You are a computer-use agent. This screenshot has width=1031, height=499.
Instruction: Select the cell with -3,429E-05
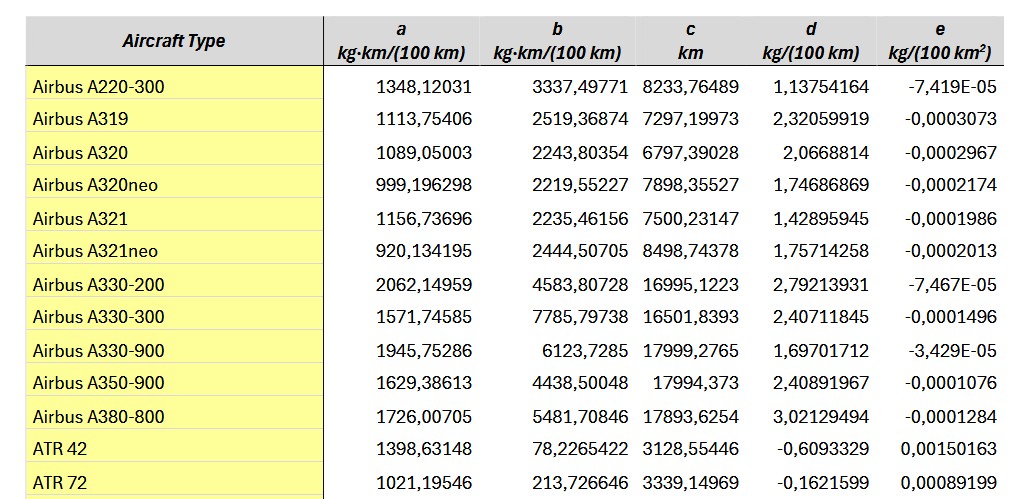[x=952, y=351]
